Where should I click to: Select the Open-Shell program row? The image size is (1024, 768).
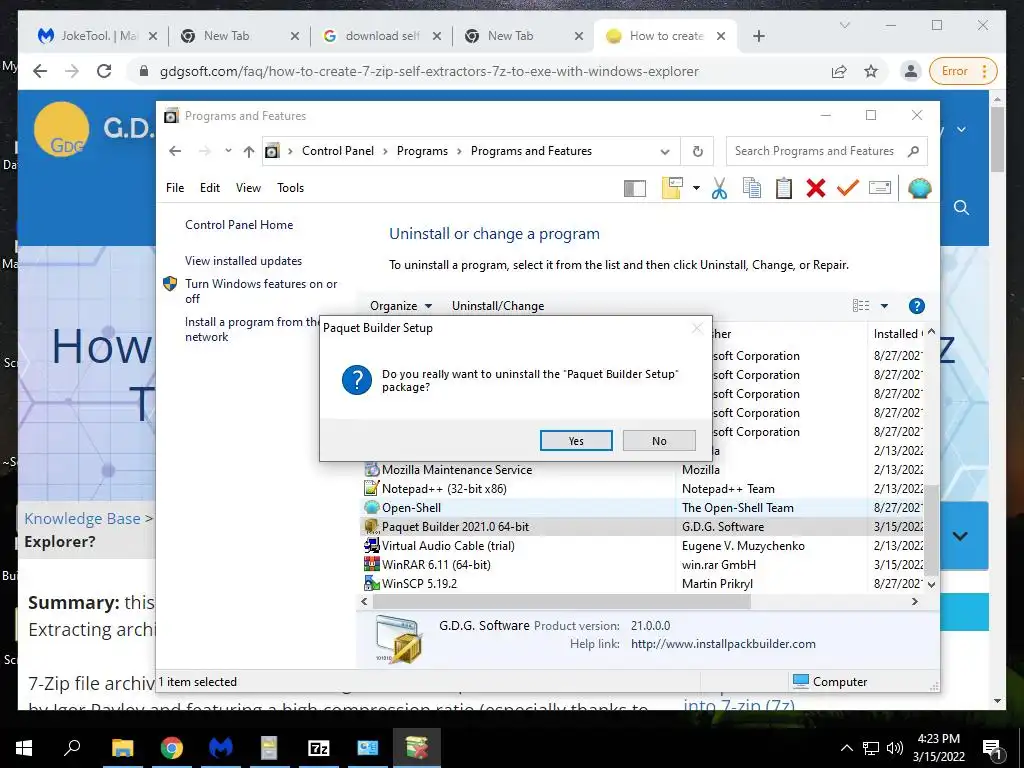pos(643,507)
